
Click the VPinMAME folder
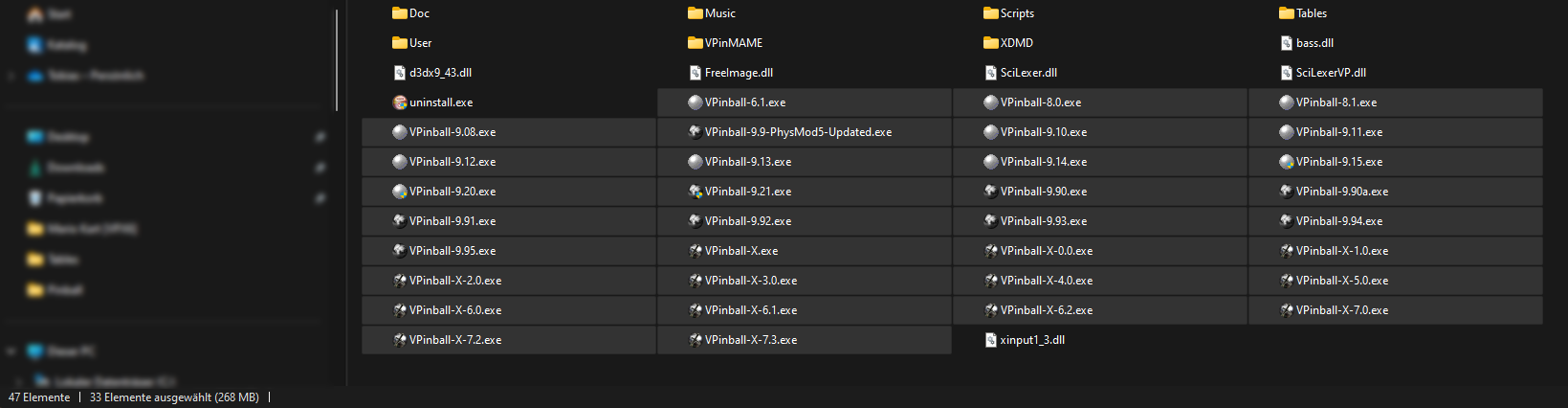(725, 43)
